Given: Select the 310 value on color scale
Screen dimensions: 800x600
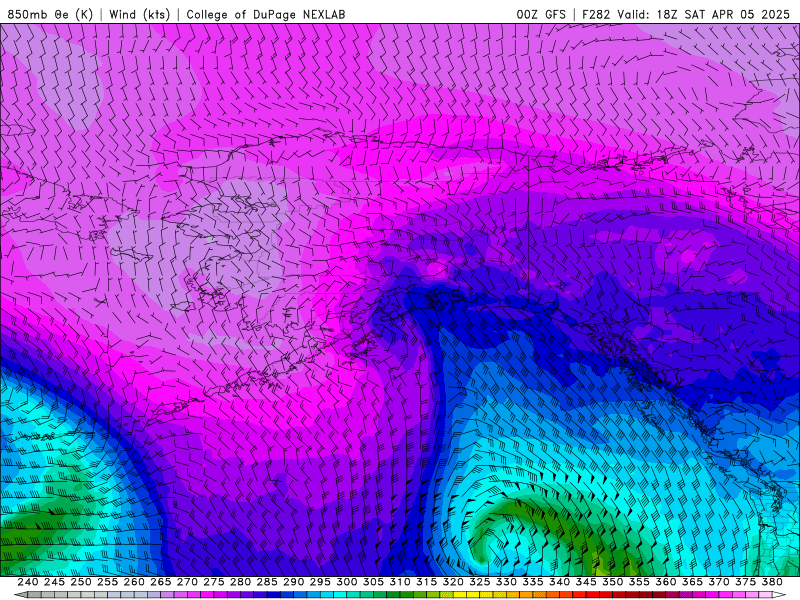Looking at the screenshot, I should [x=399, y=582].
